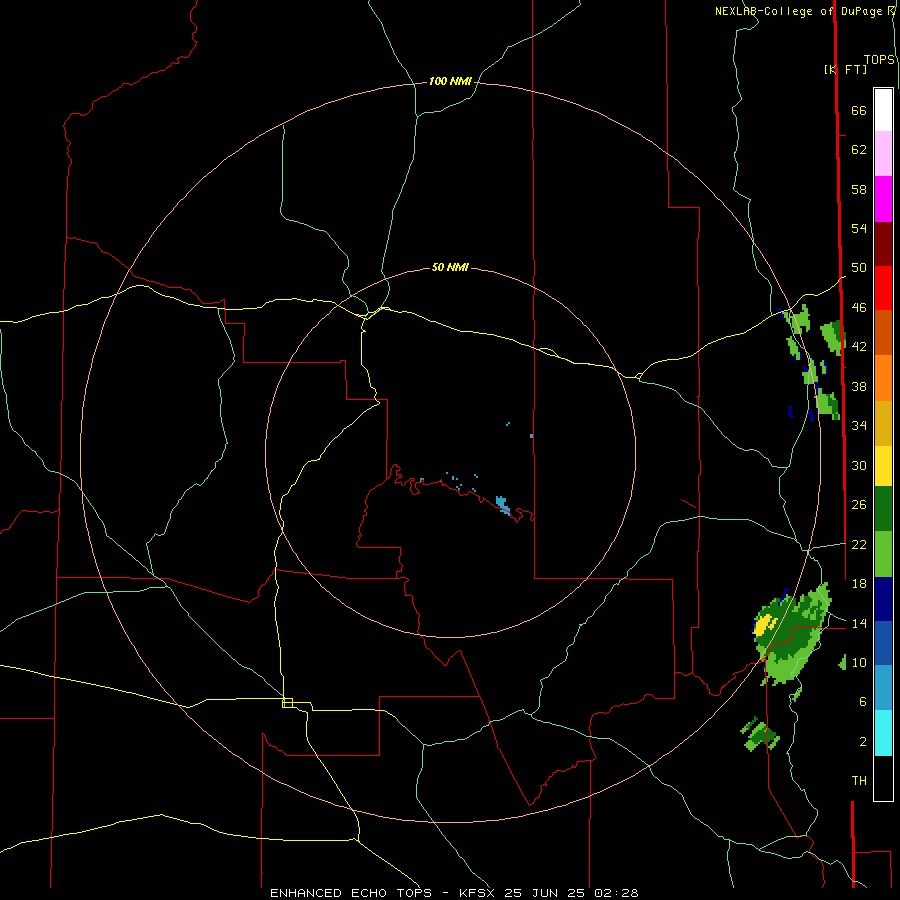Click the legend value 30
The image size is (900, 900).
click(x=859, y=465)
